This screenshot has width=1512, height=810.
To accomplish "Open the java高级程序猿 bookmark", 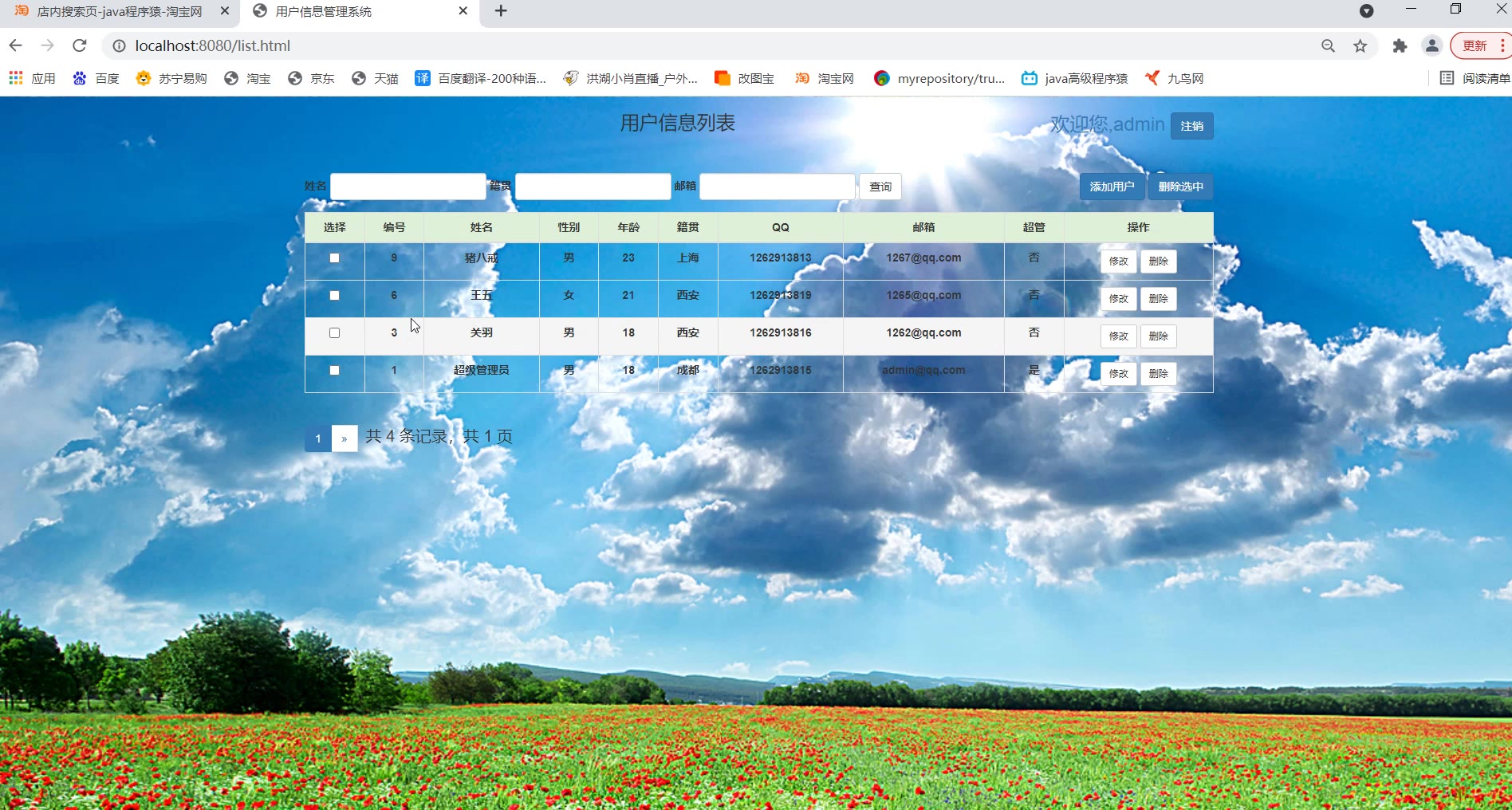I will coord(1075,78).
